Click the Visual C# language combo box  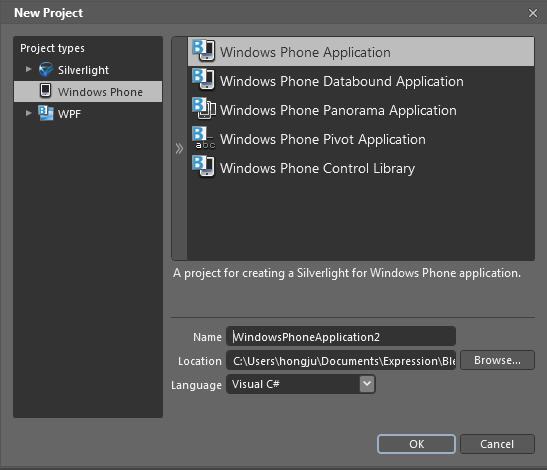301,384
